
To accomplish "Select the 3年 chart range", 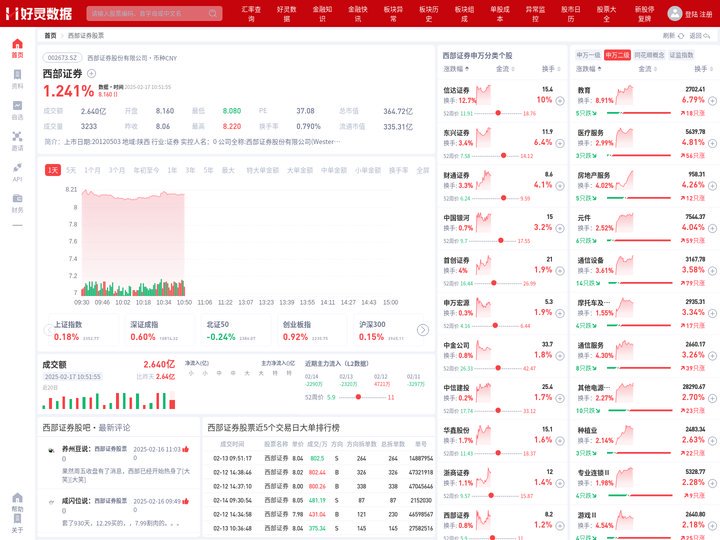I will pyautogui.click(x=190, y=170).
